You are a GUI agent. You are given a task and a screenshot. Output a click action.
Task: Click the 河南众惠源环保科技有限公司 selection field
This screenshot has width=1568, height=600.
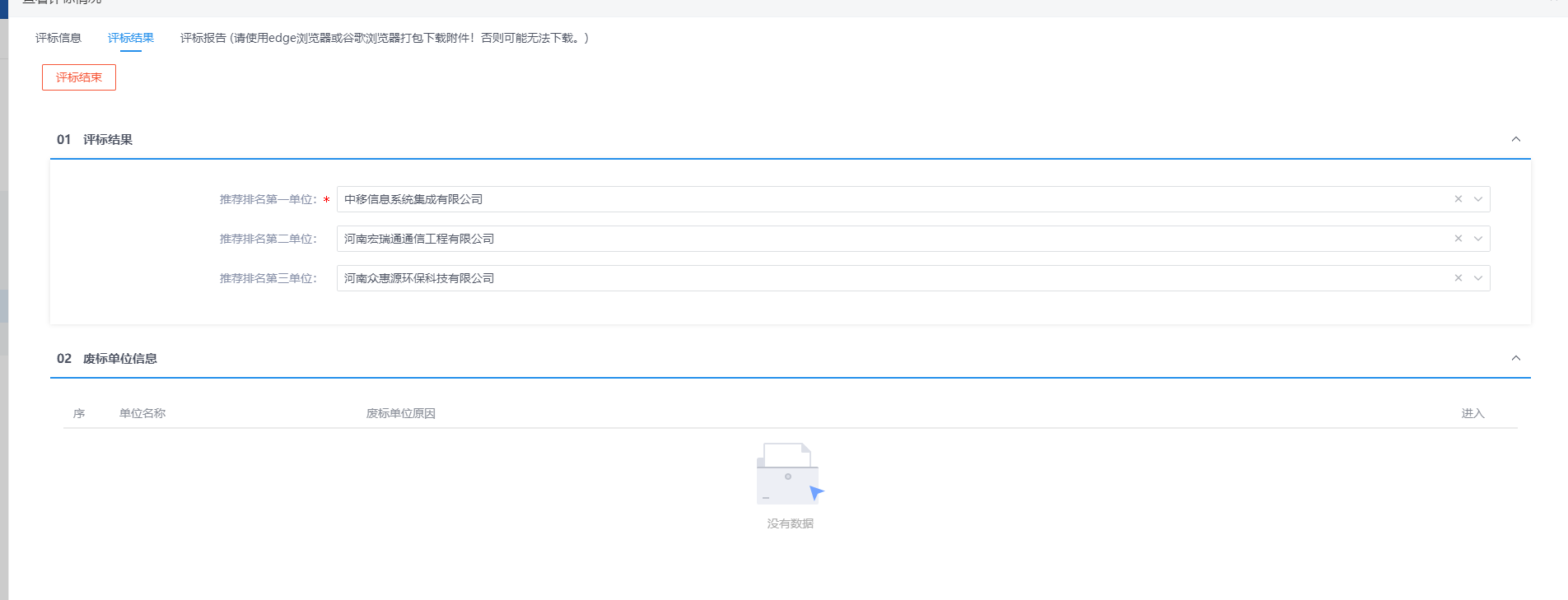coord(824,278)
